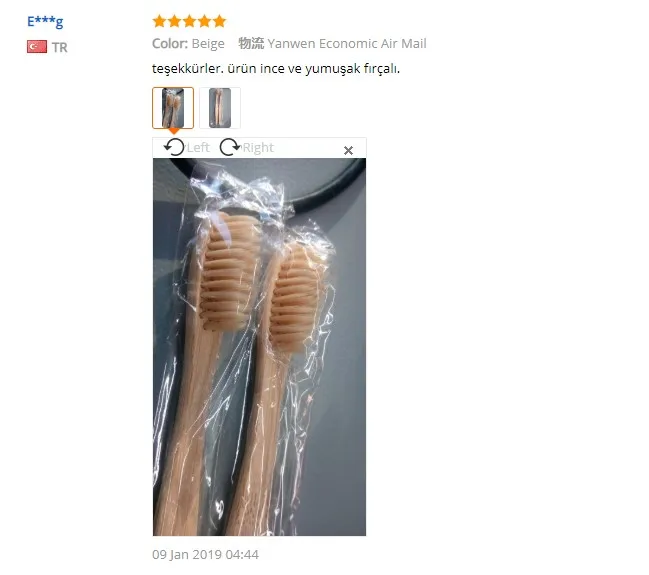Screen dimensions: 649x575
Task: Open reviewer E***g's profile name
Action: tap(45, 22)
